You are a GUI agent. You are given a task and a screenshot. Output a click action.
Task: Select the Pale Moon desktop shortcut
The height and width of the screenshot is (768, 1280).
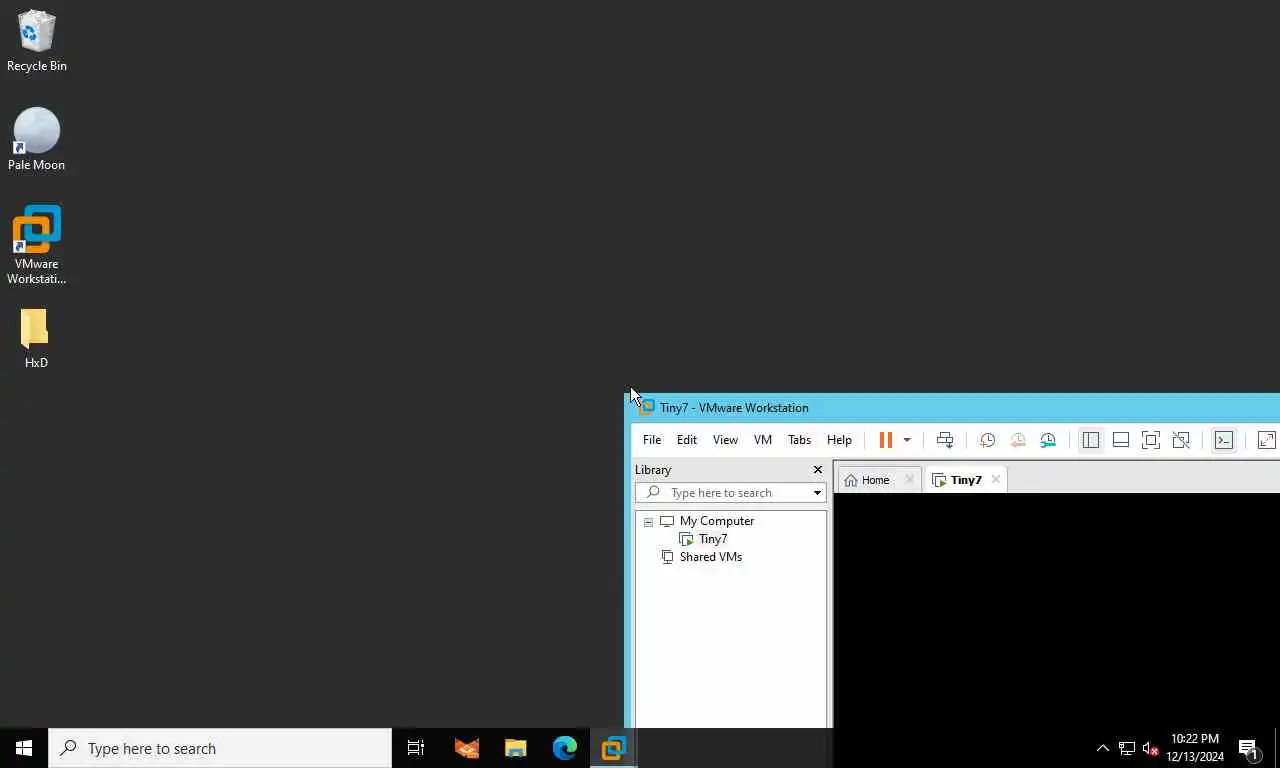(37, 139)
